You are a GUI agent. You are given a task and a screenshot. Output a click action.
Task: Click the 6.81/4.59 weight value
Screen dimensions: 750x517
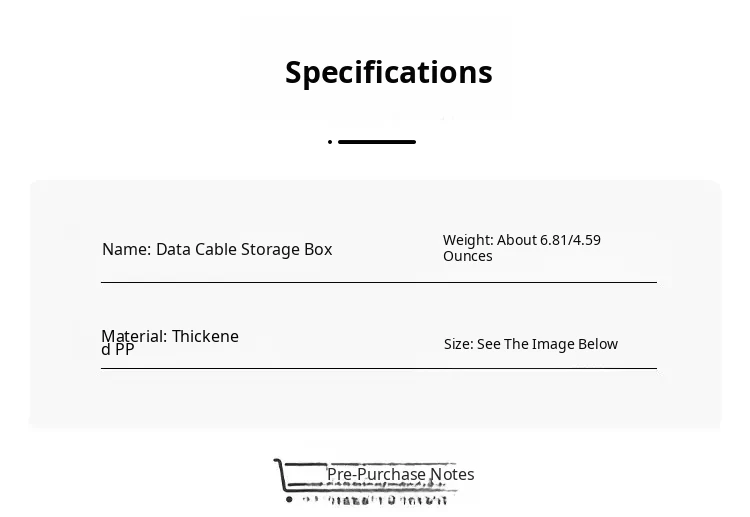point(570,240)
